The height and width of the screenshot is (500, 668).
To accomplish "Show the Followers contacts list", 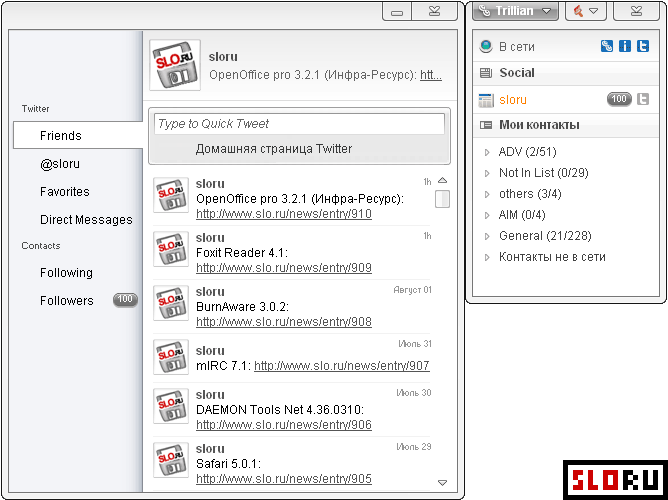I will [x=66, y=300].
